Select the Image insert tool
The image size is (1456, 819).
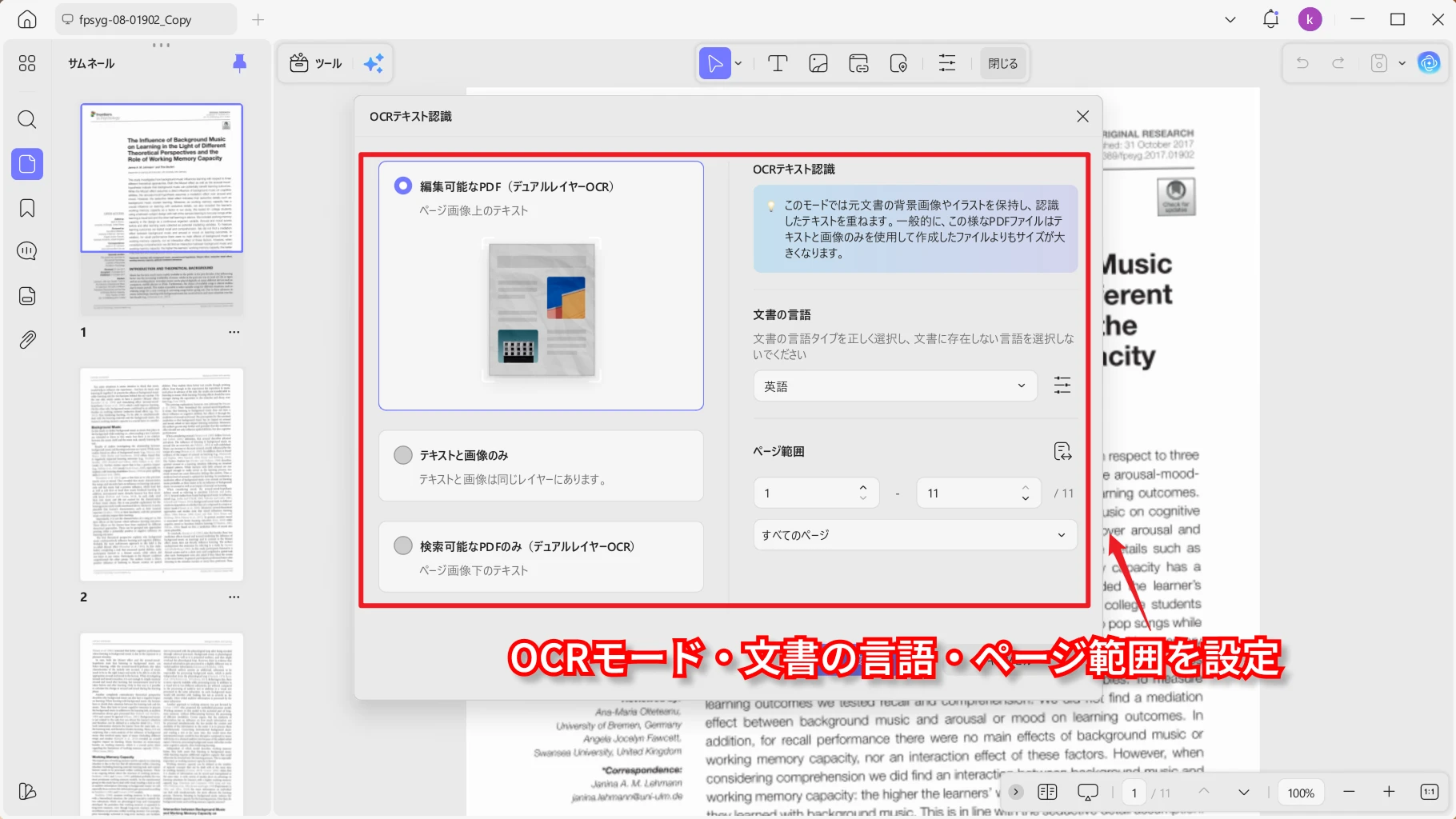pyautogui.click(x=818, y=63)
